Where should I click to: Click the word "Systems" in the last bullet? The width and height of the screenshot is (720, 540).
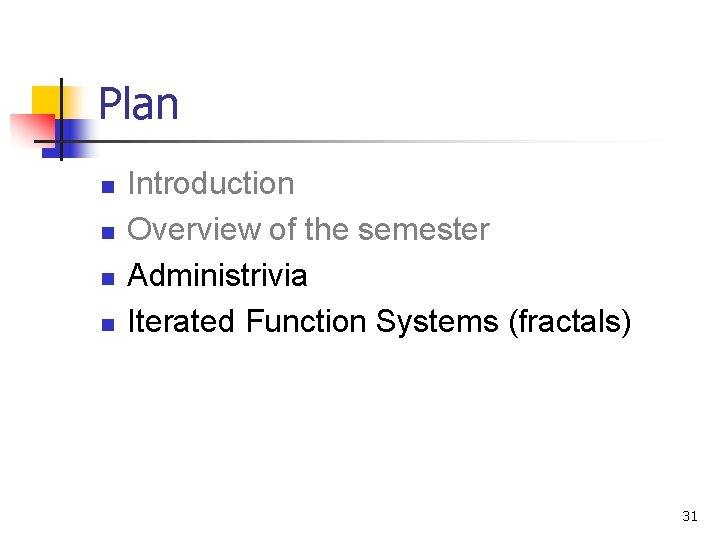click(437, 322)
